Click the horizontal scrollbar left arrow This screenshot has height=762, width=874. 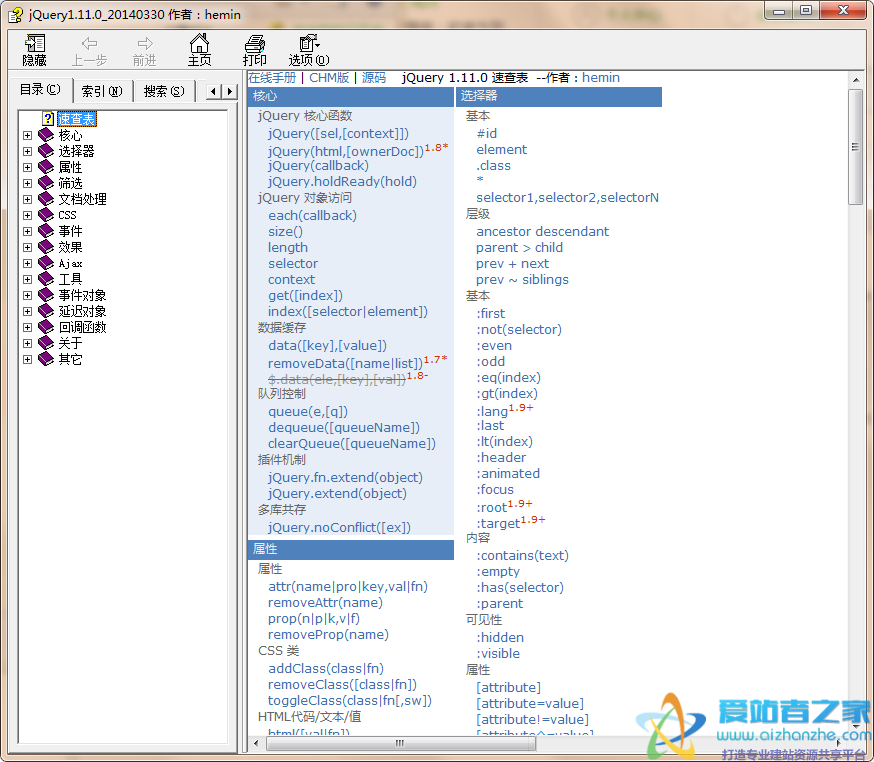click(256, 743)
